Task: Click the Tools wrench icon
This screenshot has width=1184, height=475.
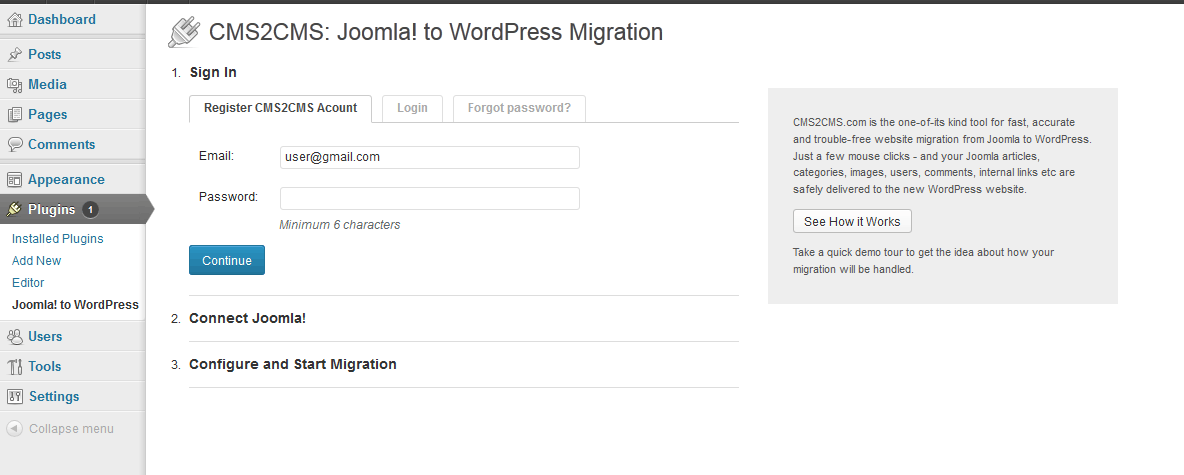Action: pos(14,366)
